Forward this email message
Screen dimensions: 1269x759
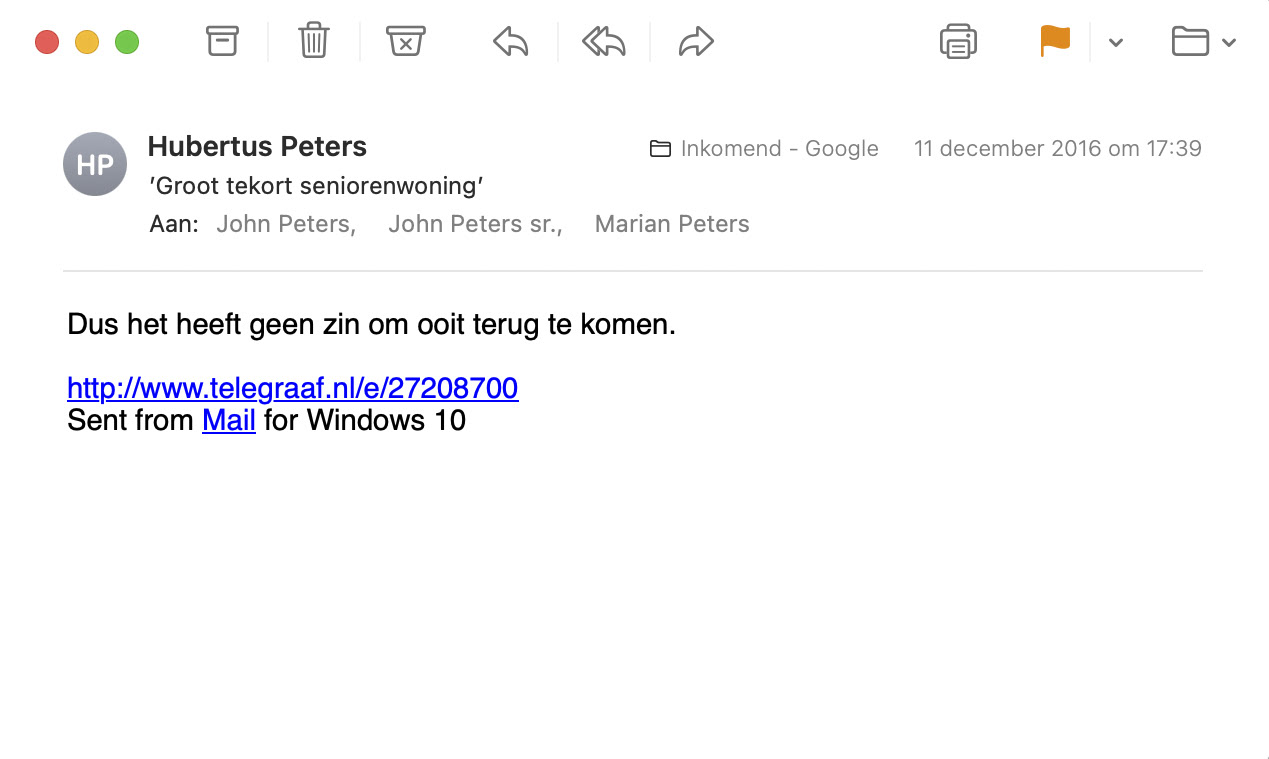point(696,41)
